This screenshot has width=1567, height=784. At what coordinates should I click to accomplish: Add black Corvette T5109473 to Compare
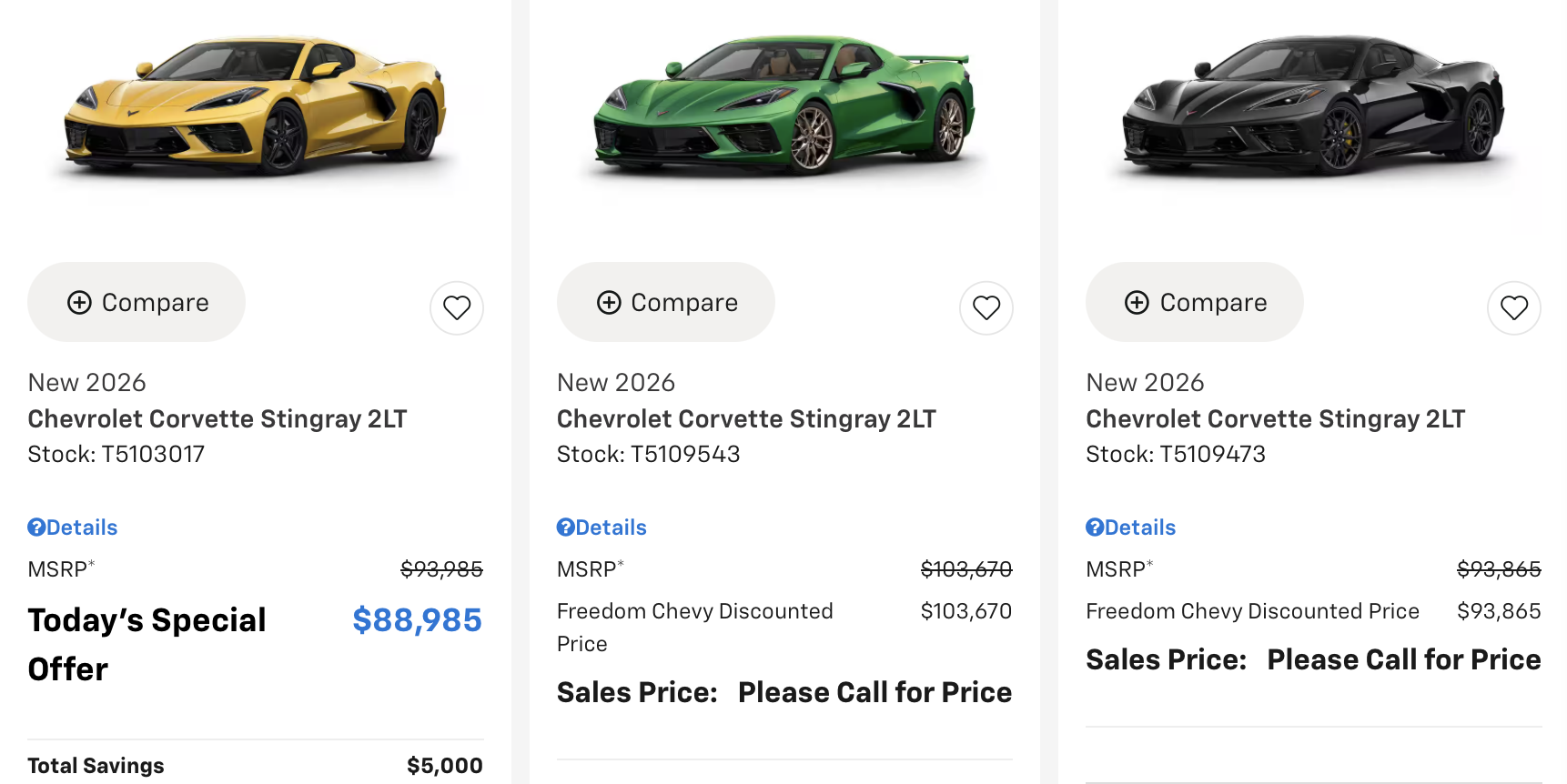[1195, 303]
